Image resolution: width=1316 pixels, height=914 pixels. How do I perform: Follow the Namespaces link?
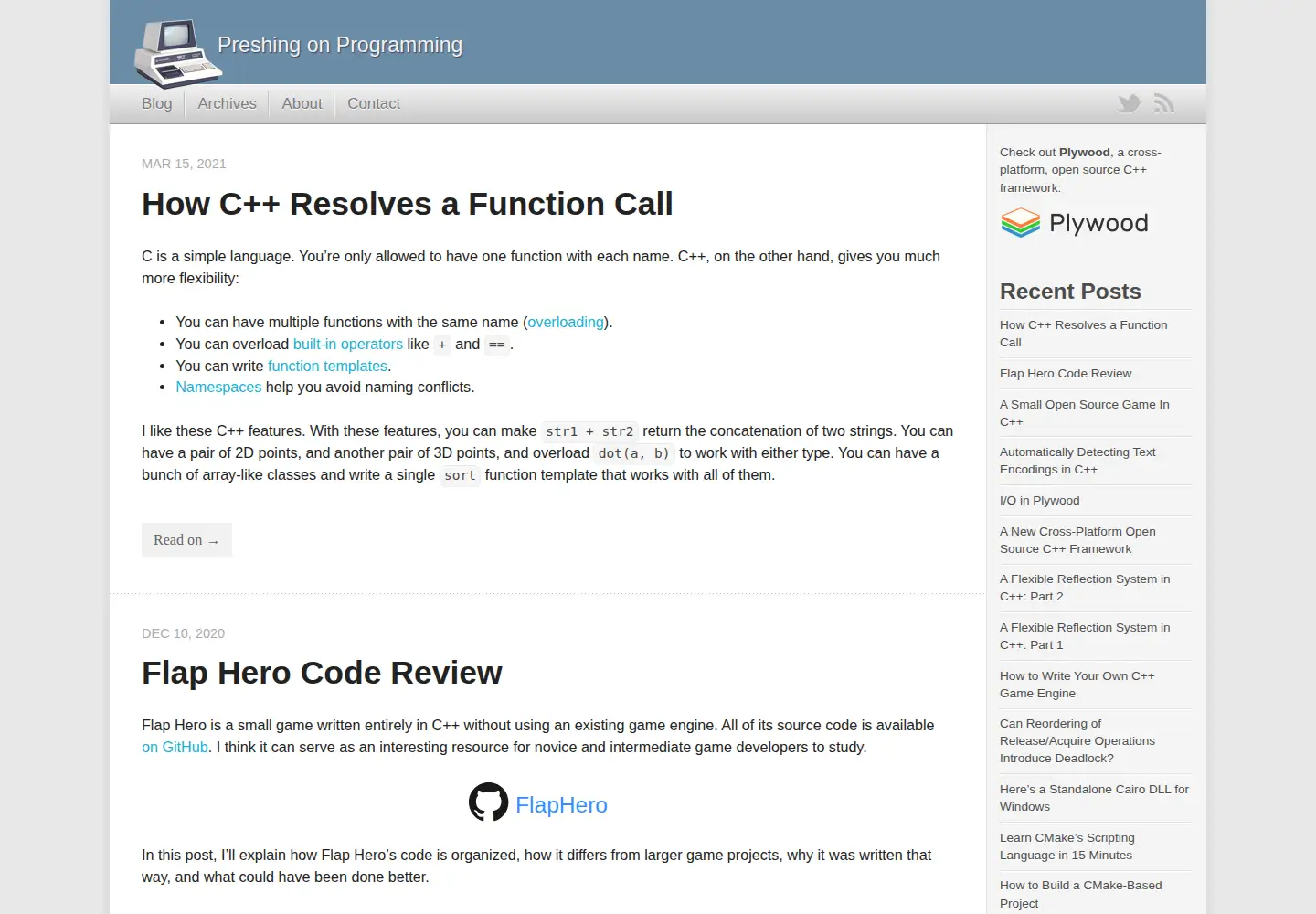click(x=218, y=387)
